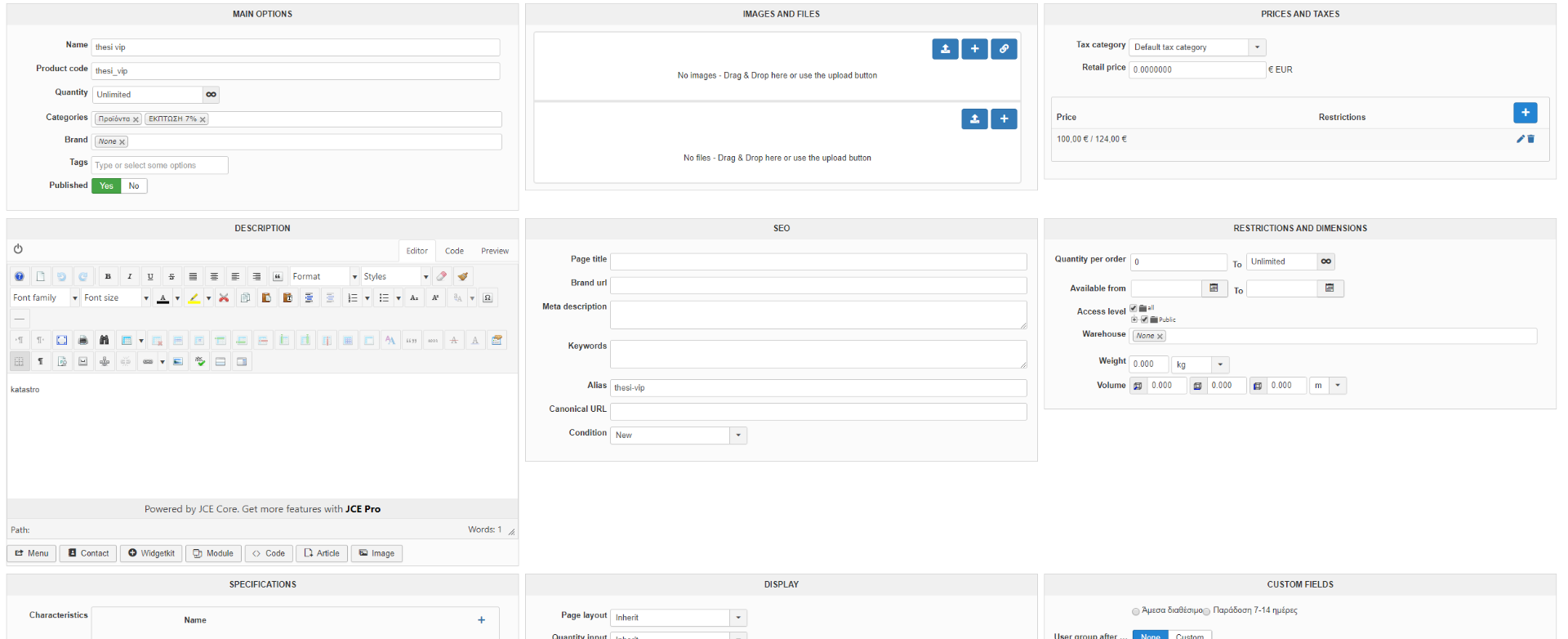Switch to the Editor tab
Screen dimensions: 1568x639
pyautogui.click(x=417, y=251)
